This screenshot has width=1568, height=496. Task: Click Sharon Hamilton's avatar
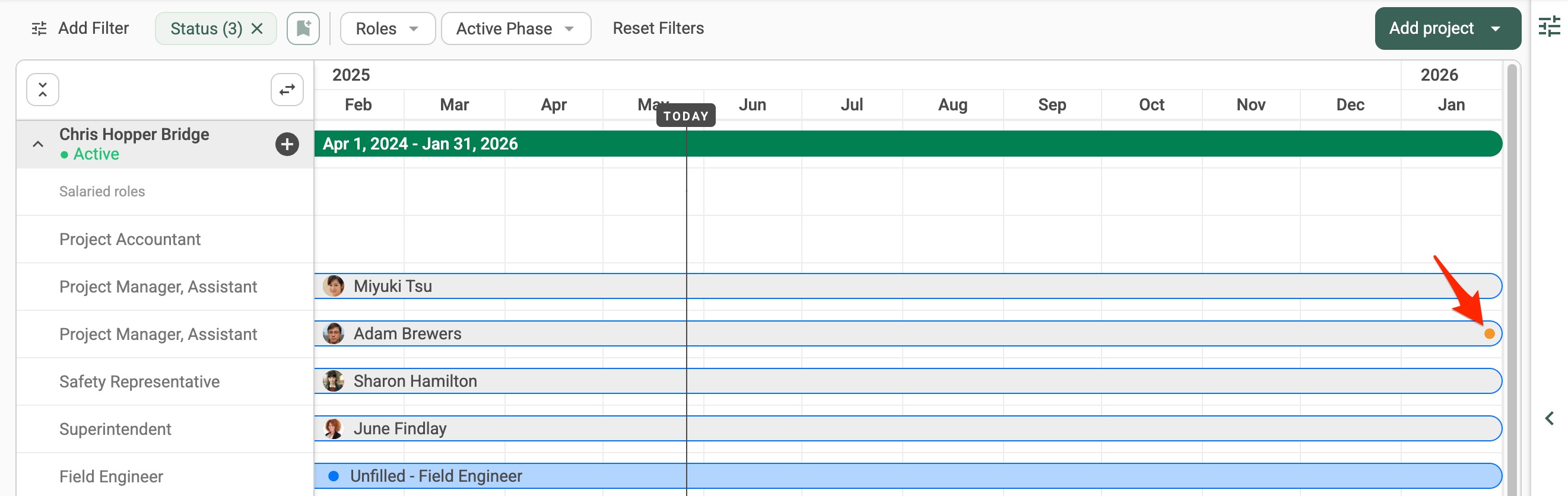tap(334, 381)
